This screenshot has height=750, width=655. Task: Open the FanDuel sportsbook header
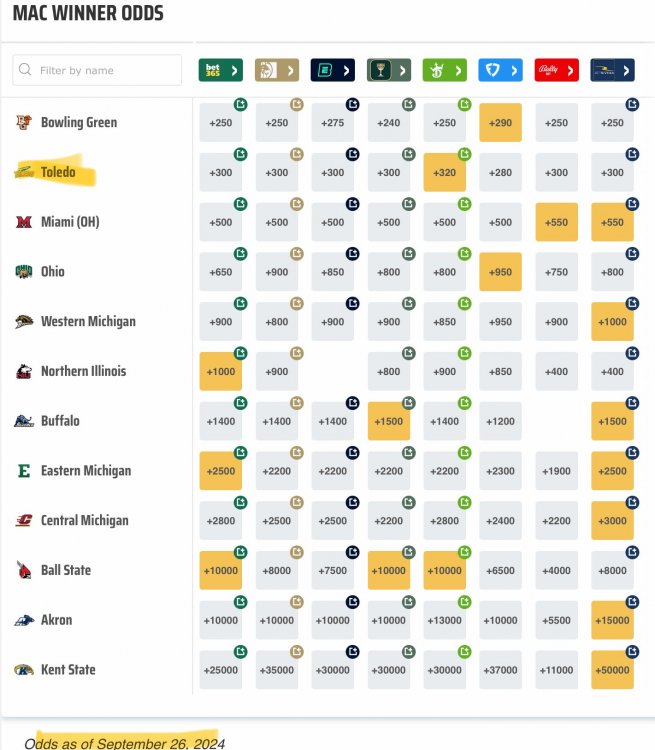pos(501,70)
